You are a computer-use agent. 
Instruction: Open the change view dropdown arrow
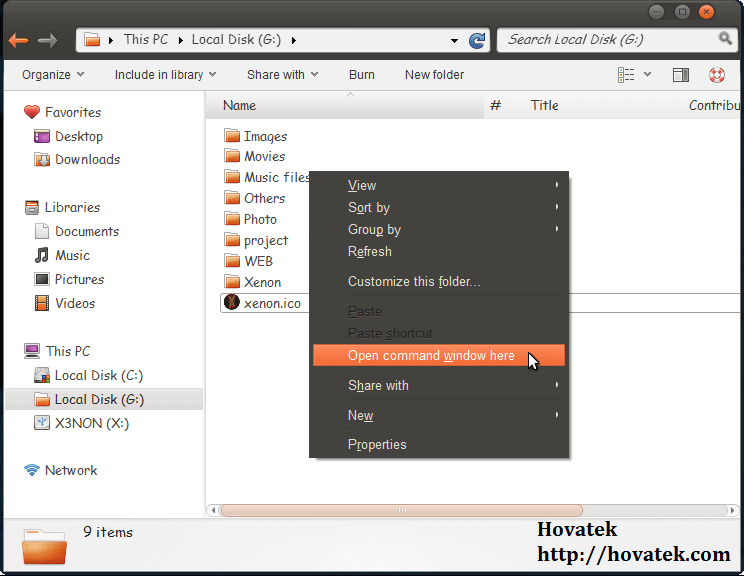[647, 75]
